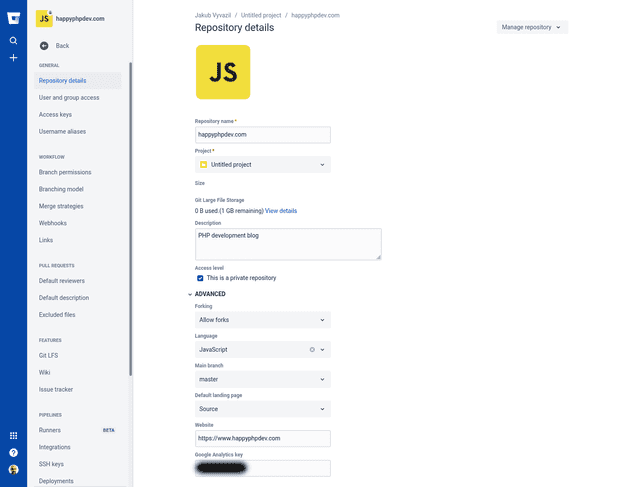The image size is (630, 487).
Task: Click happyphpdev.com breadcrumb link
Action: coord(315,15)
